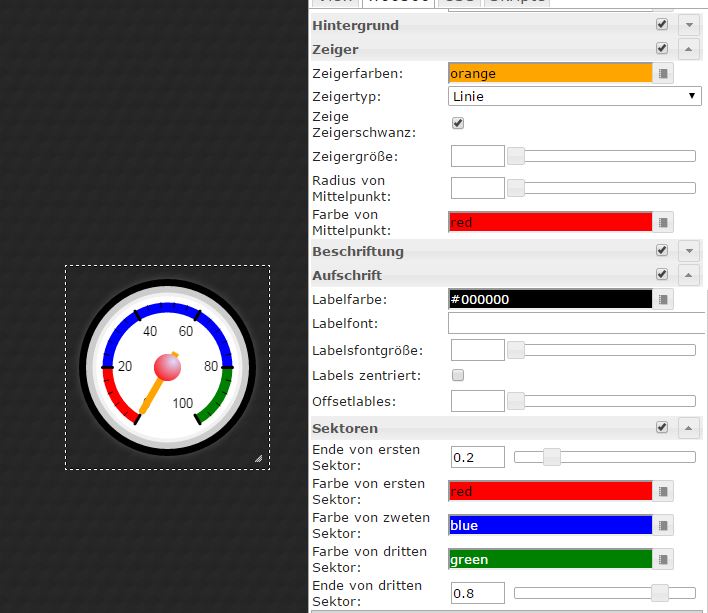Collapse the Aufschrift section arrow

[x=689, y=275]
